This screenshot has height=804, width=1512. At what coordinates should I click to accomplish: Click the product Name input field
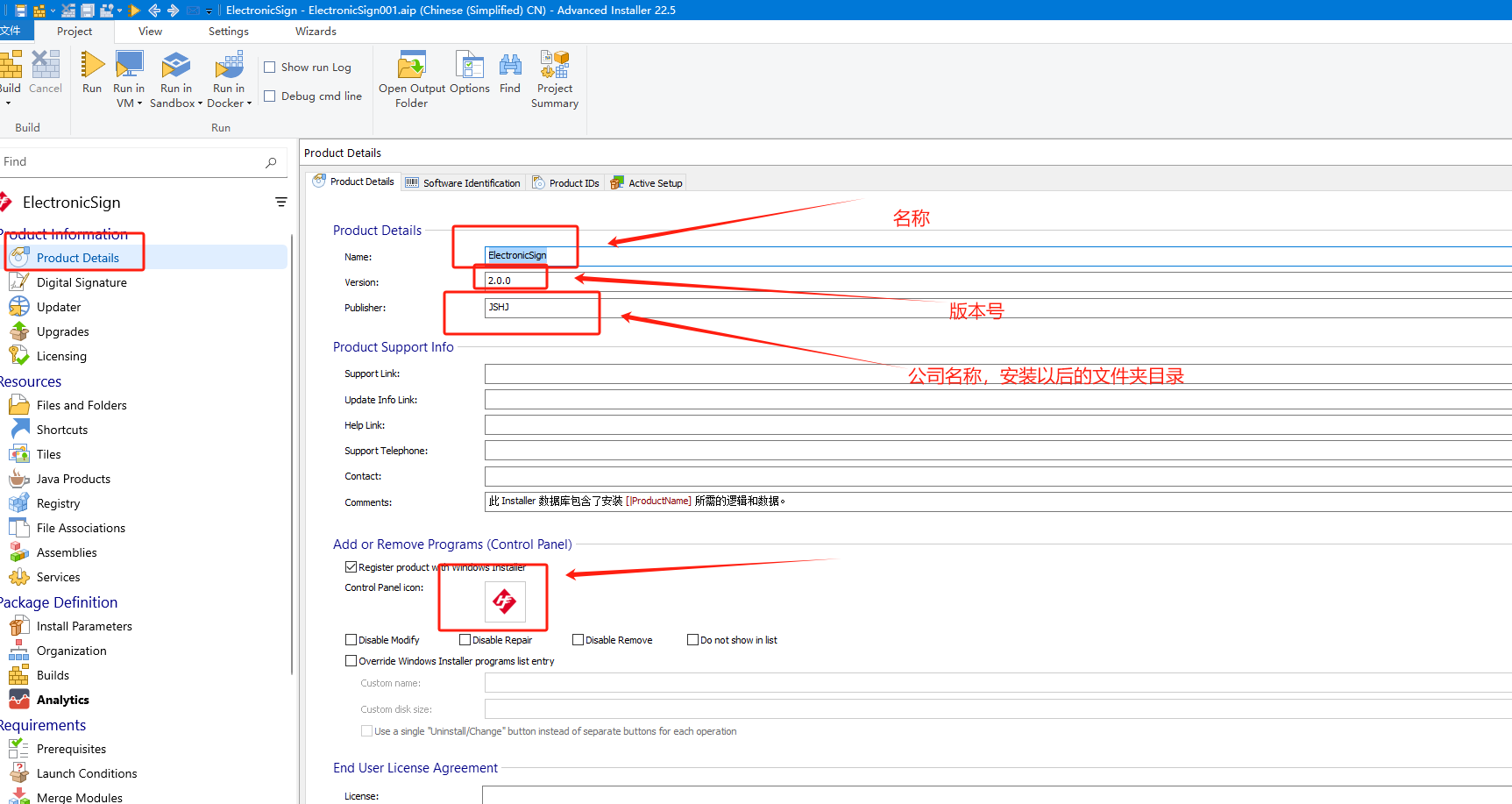pyautogui.click(x=997, y=255)
